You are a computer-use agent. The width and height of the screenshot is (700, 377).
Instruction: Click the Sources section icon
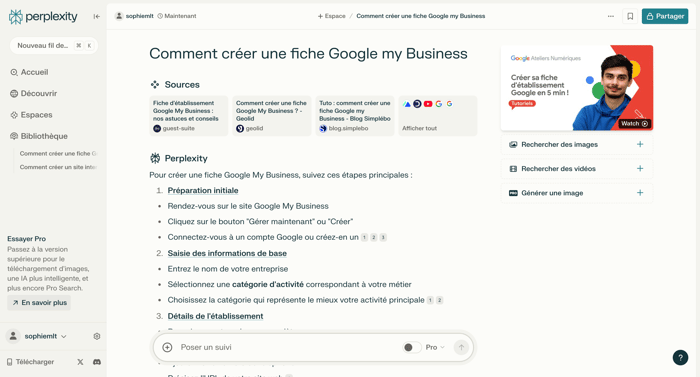[155, 84]
